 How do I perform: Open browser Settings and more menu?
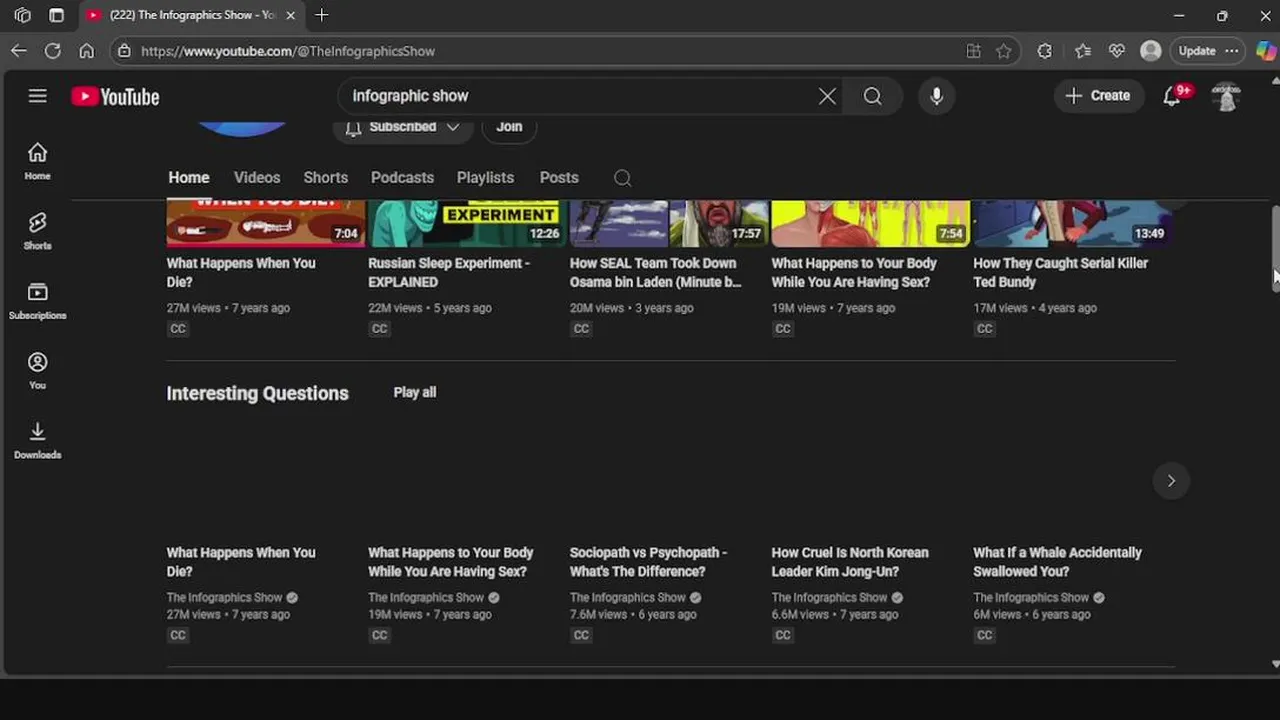(1232, 51)
